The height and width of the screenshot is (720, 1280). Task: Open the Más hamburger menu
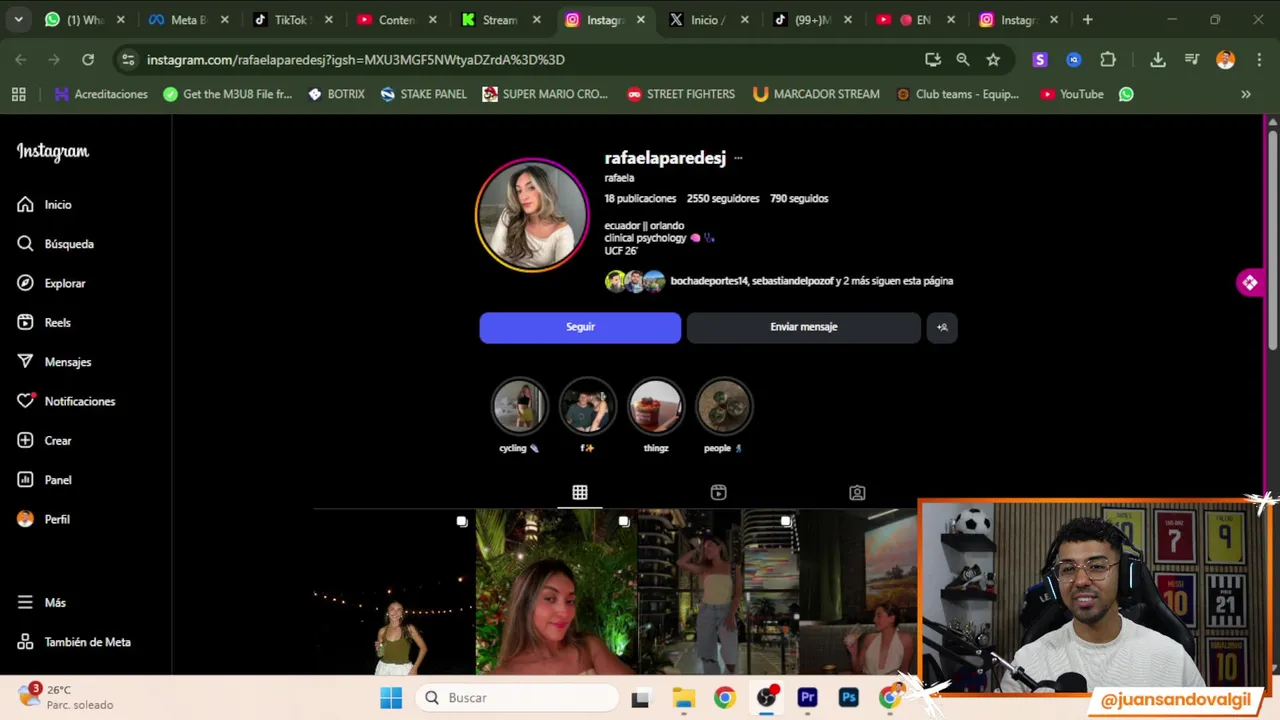pyautogui.click(x=42, y=603)
